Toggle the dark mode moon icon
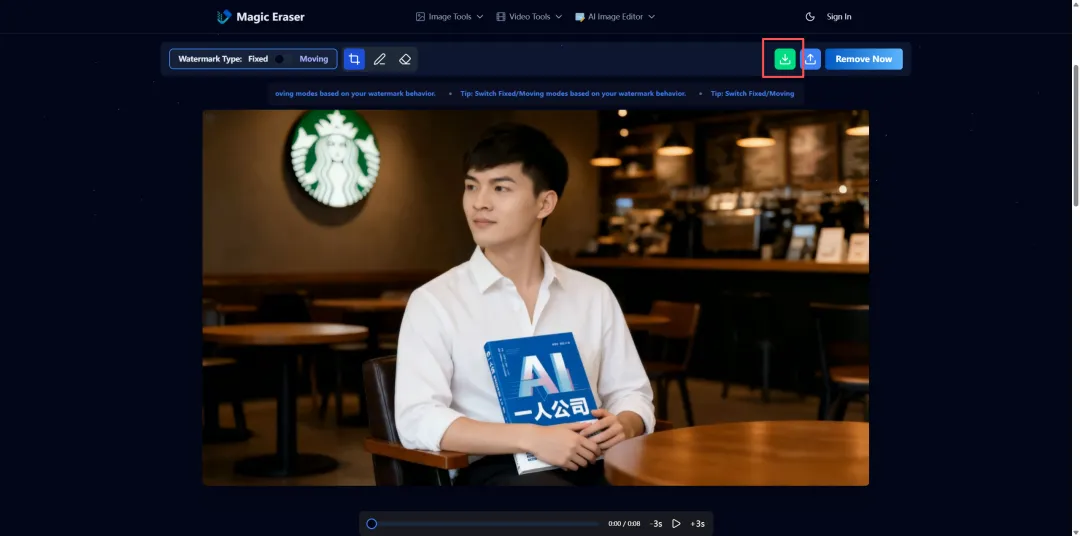This screenshot has width=1080, height=536. [x=810, y=17]
